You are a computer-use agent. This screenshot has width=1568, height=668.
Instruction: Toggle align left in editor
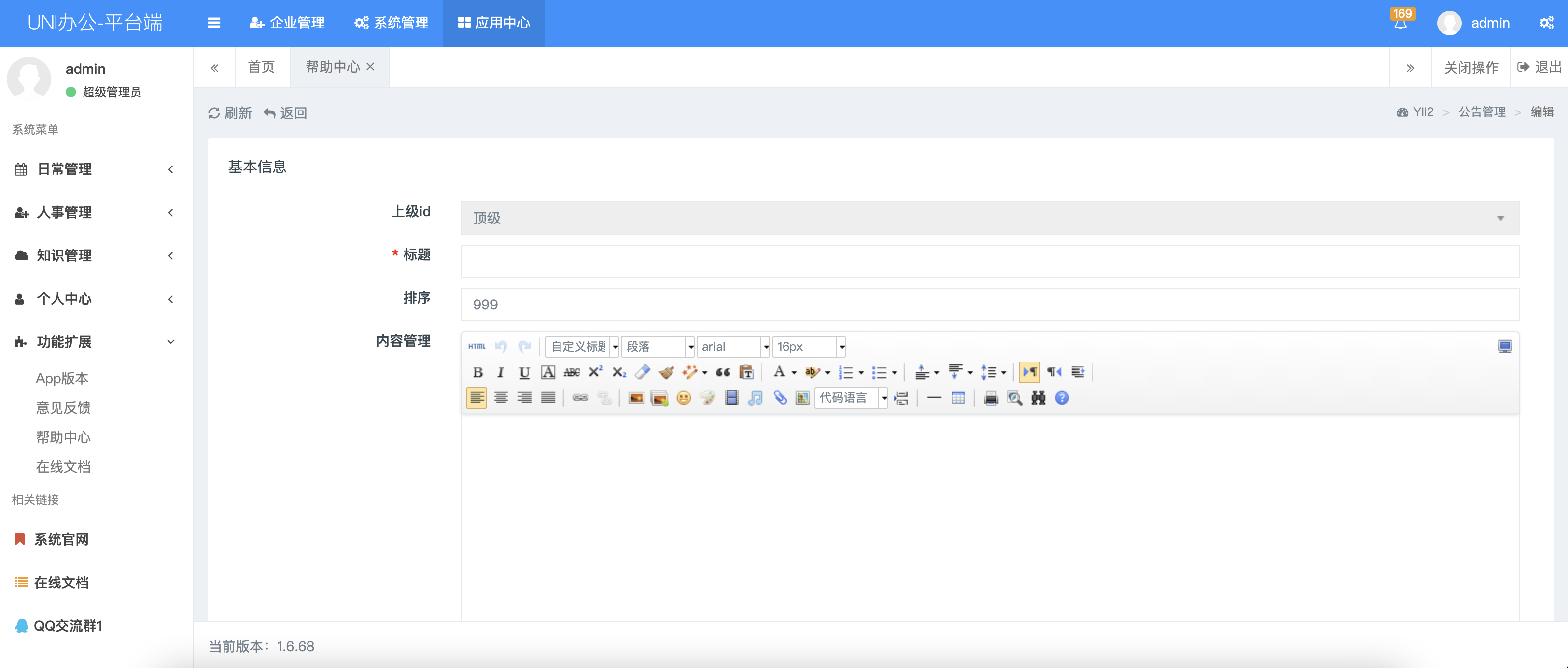(x=476, y=398)
